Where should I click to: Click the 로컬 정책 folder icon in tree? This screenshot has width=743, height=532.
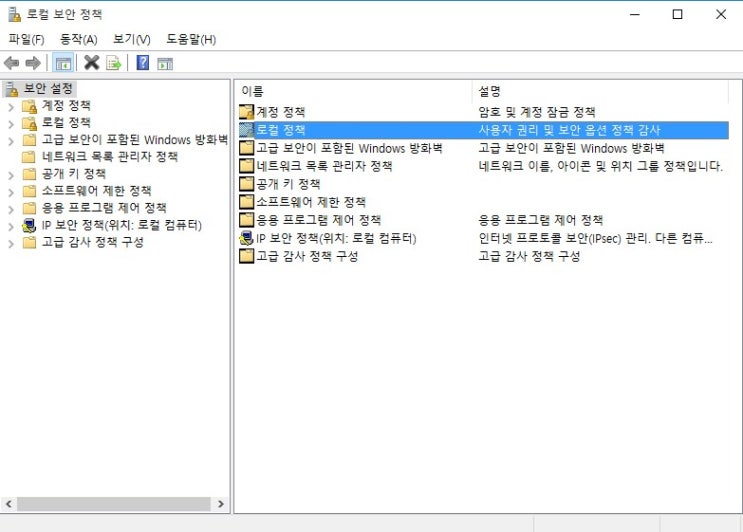click(x=29, y=123)
